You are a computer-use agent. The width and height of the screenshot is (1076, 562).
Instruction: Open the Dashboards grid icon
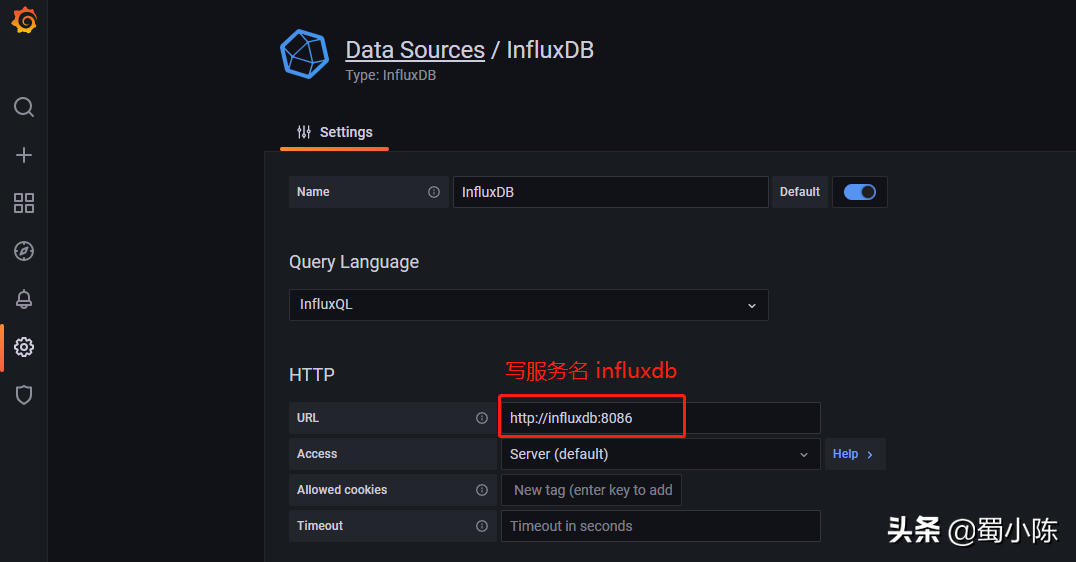24,203
